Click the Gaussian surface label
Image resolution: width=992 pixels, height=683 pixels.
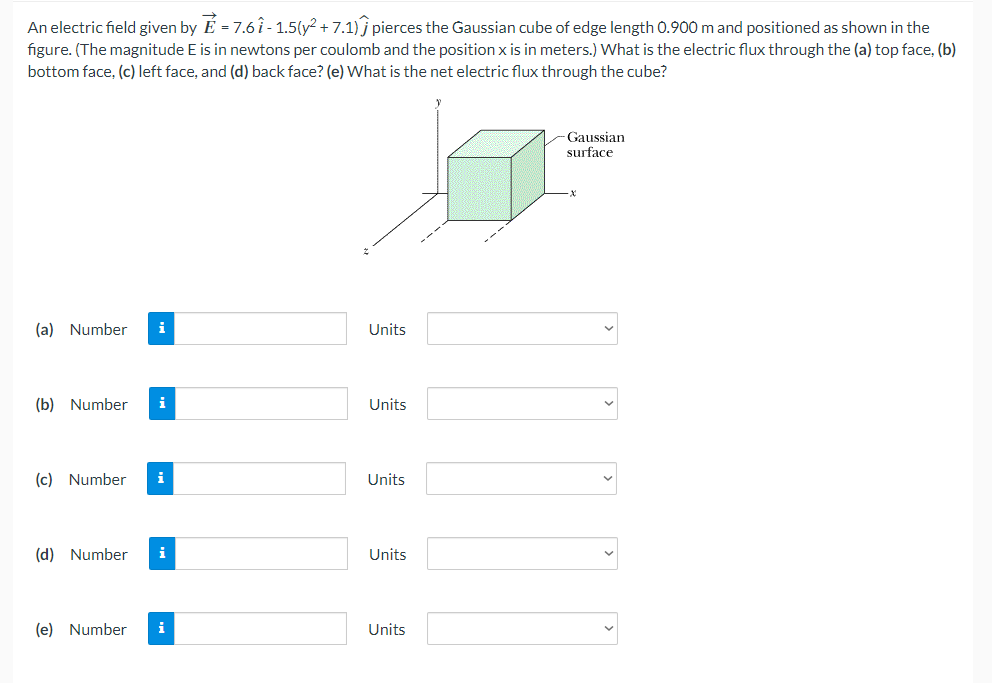point(595,145)
